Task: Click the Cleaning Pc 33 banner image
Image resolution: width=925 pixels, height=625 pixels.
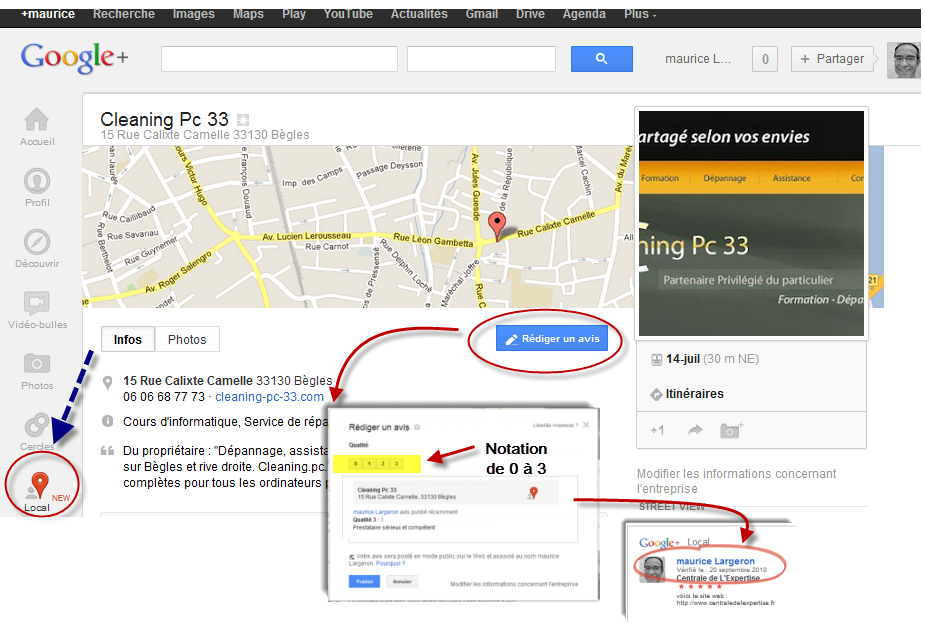Action: (751, 223)
